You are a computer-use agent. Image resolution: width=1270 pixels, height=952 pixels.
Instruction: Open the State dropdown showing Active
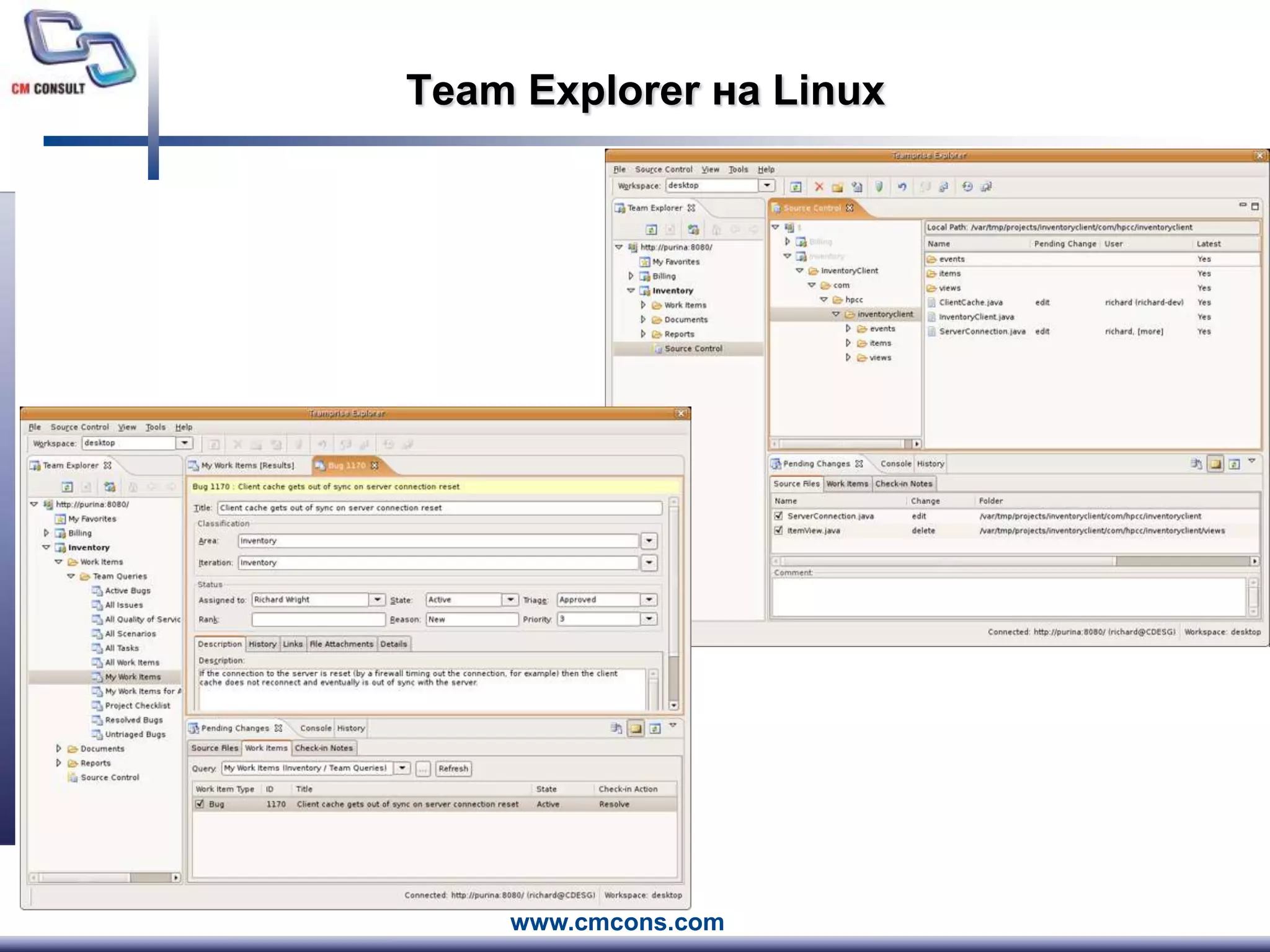coord(510,599)
